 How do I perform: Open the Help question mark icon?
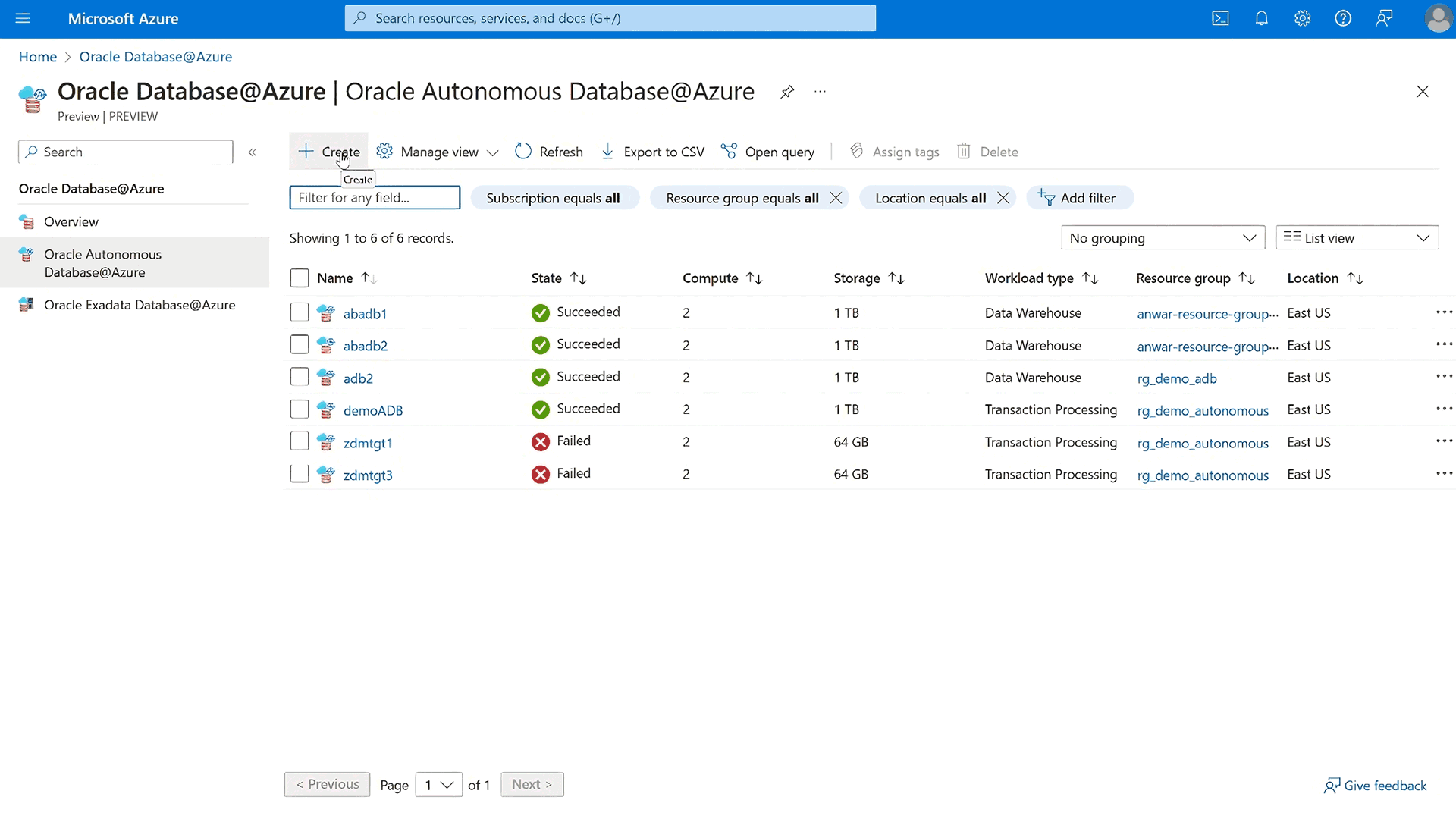pos(1343,18)
